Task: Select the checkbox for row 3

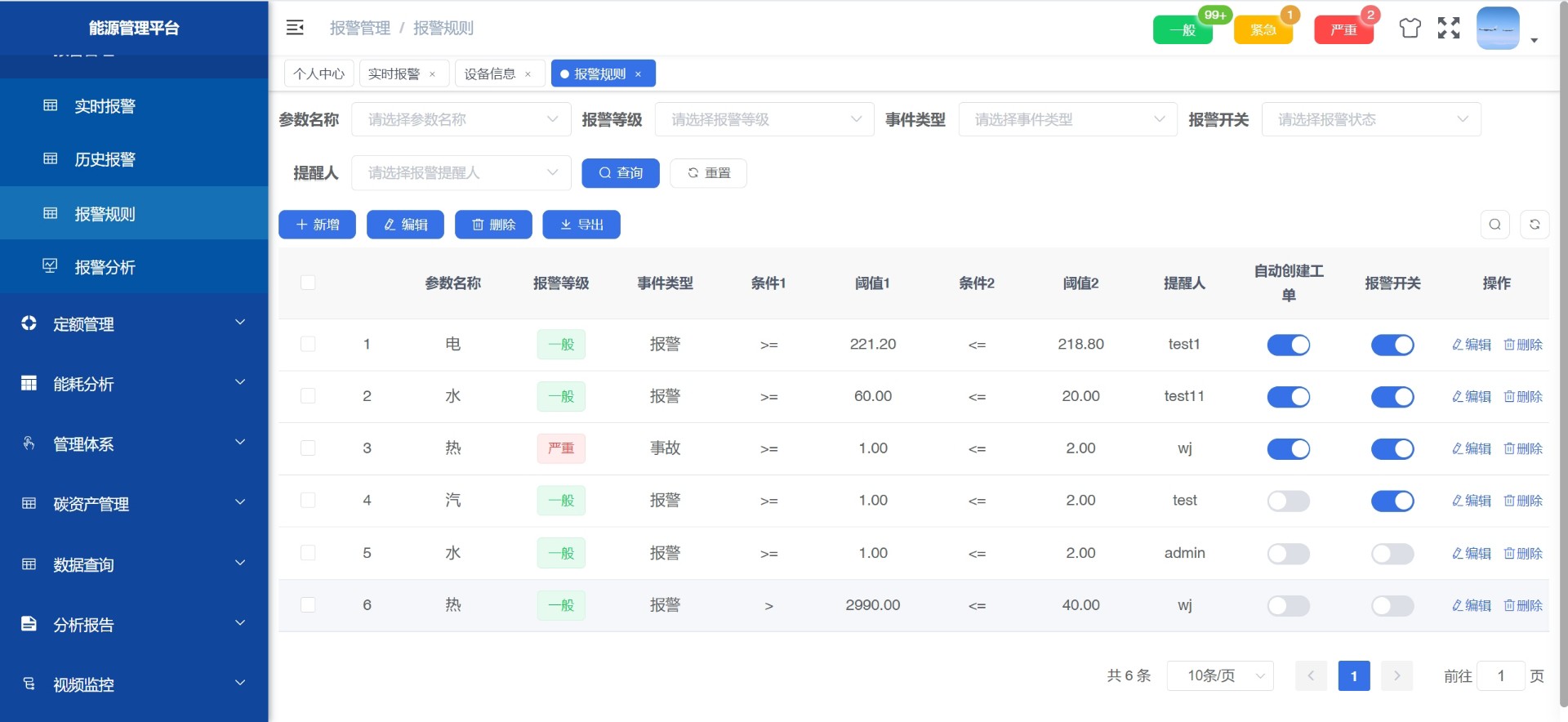Action: pyautogui.click(x=308, y=448)
